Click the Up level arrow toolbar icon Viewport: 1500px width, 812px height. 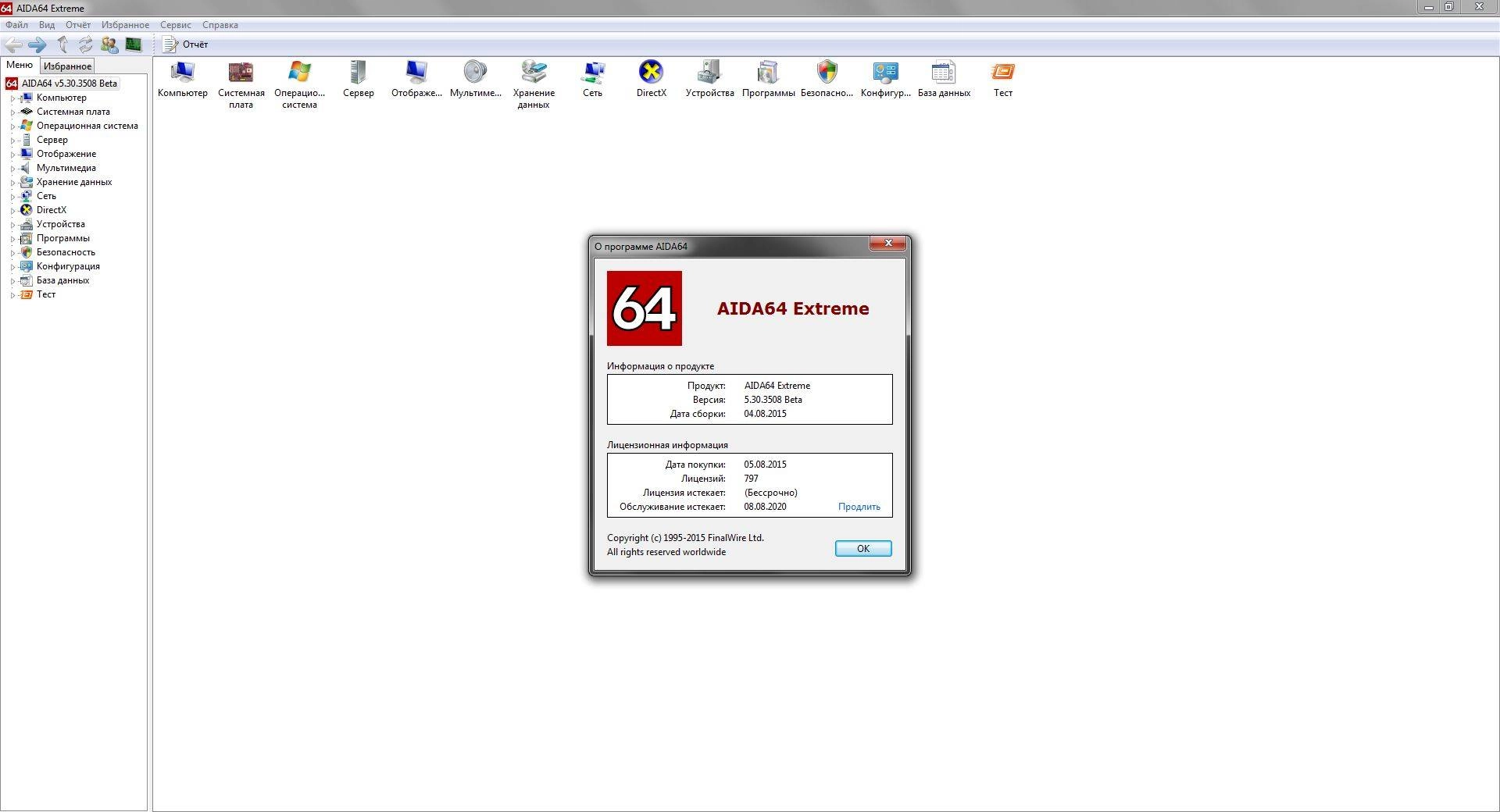tap(62, 45)
